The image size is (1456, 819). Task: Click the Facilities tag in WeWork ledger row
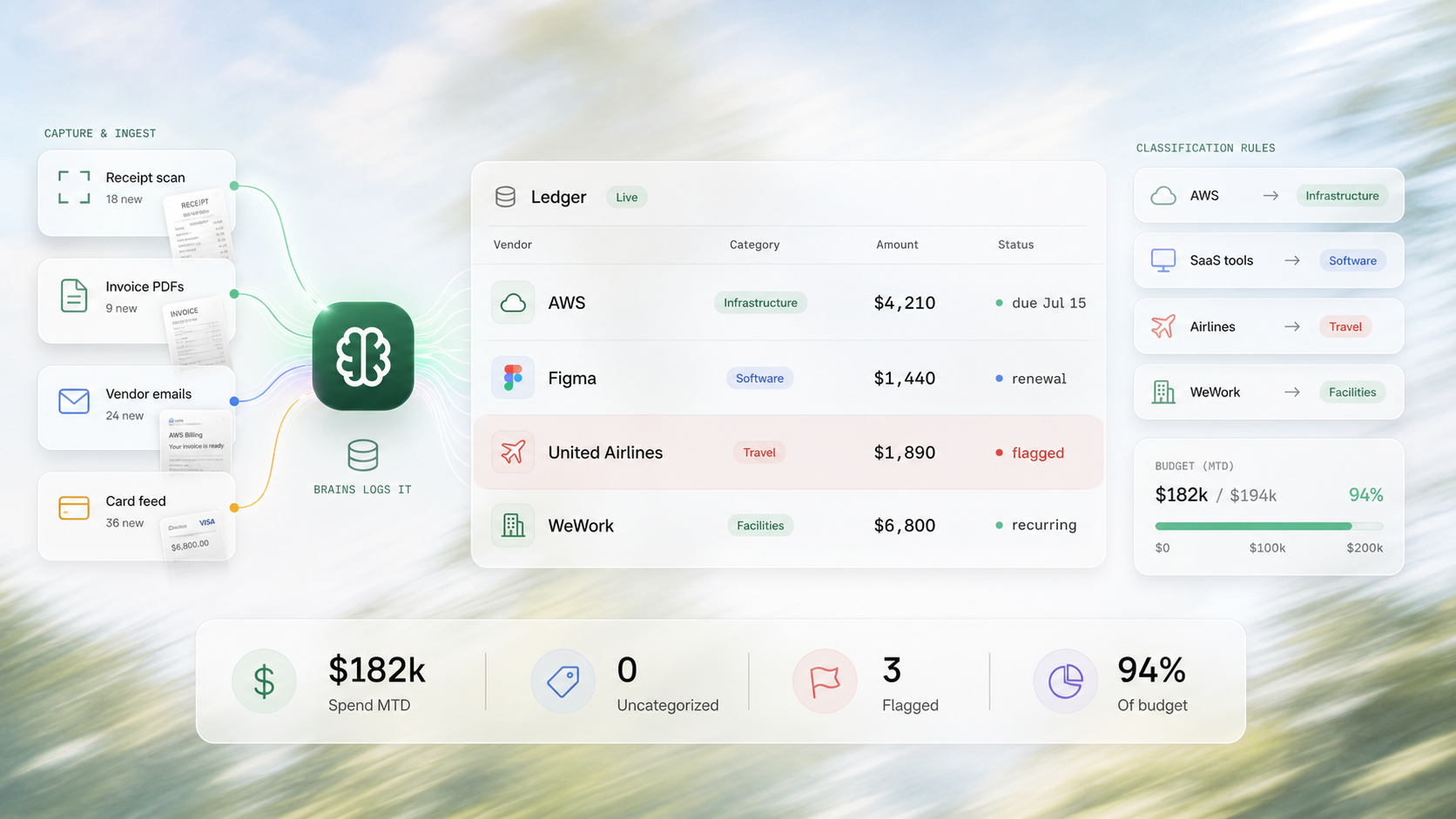pyautogui.click(x=760, y=526)
